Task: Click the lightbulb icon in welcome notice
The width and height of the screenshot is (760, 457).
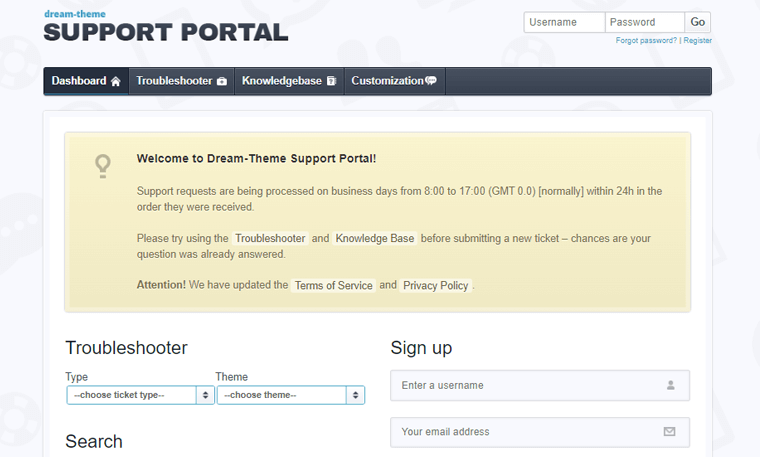Action: [x=103, y=166]
